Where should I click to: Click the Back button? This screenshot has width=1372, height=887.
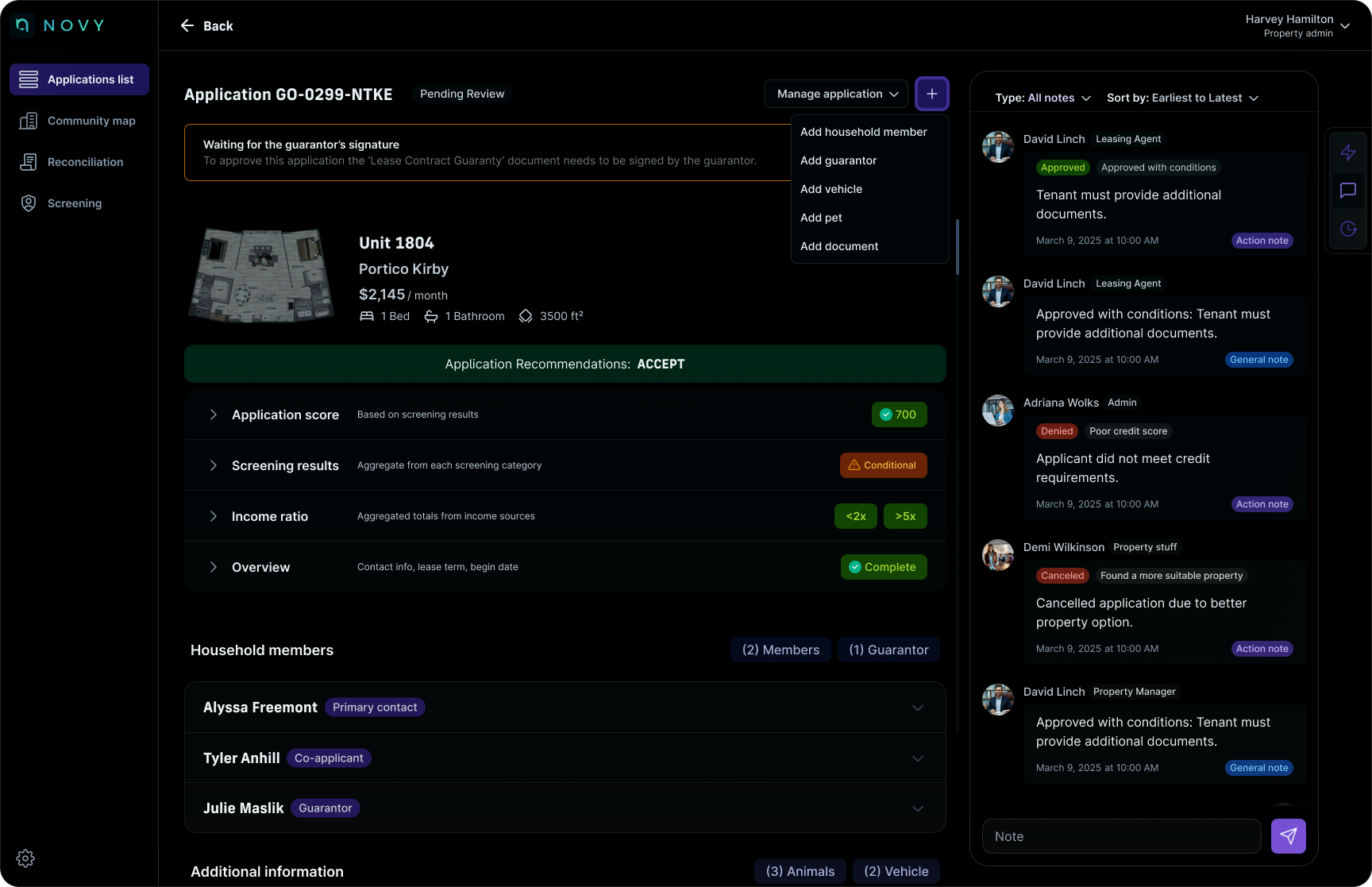tap(206, 25)
